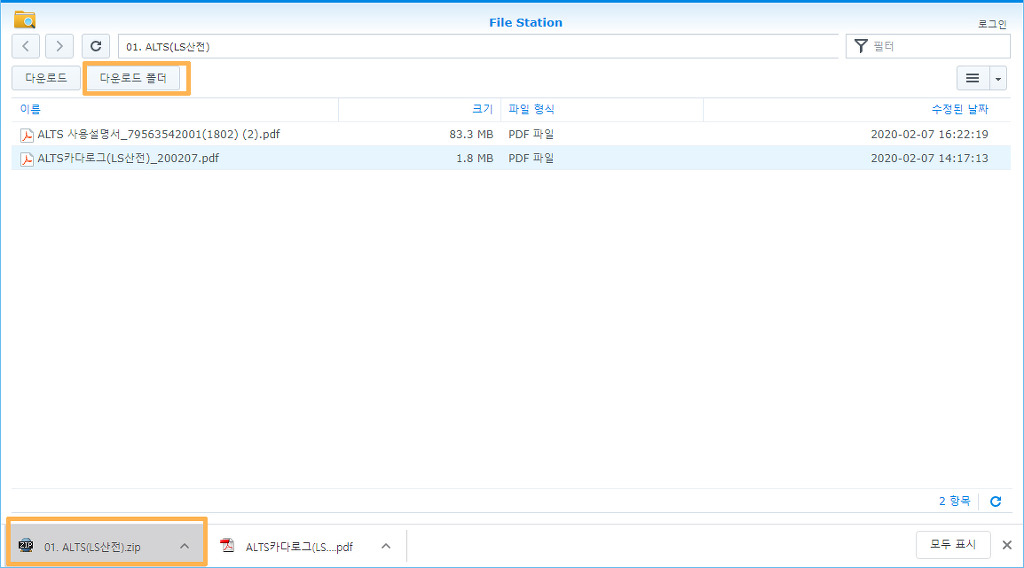1024x568 pixels.
Task: Click the File Station folder icon
Action: point(25,20)
